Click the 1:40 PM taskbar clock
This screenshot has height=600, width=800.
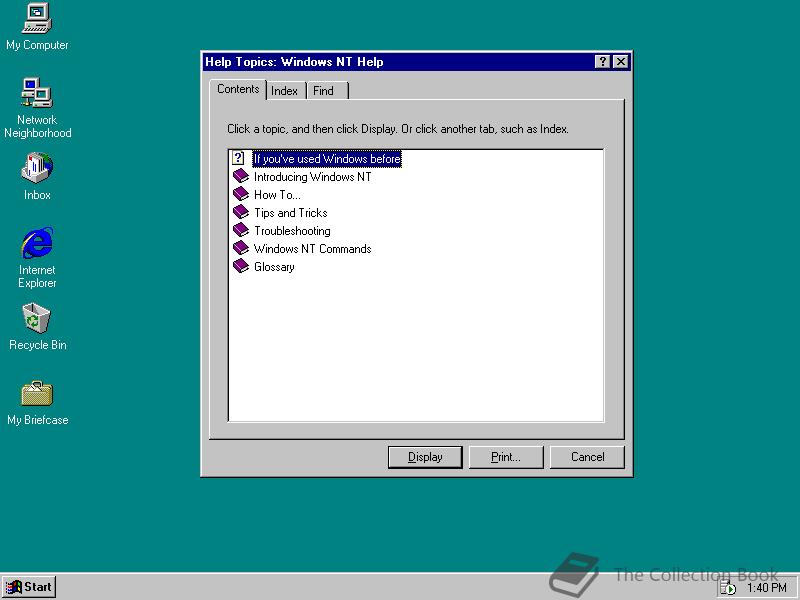coord(767,588)
